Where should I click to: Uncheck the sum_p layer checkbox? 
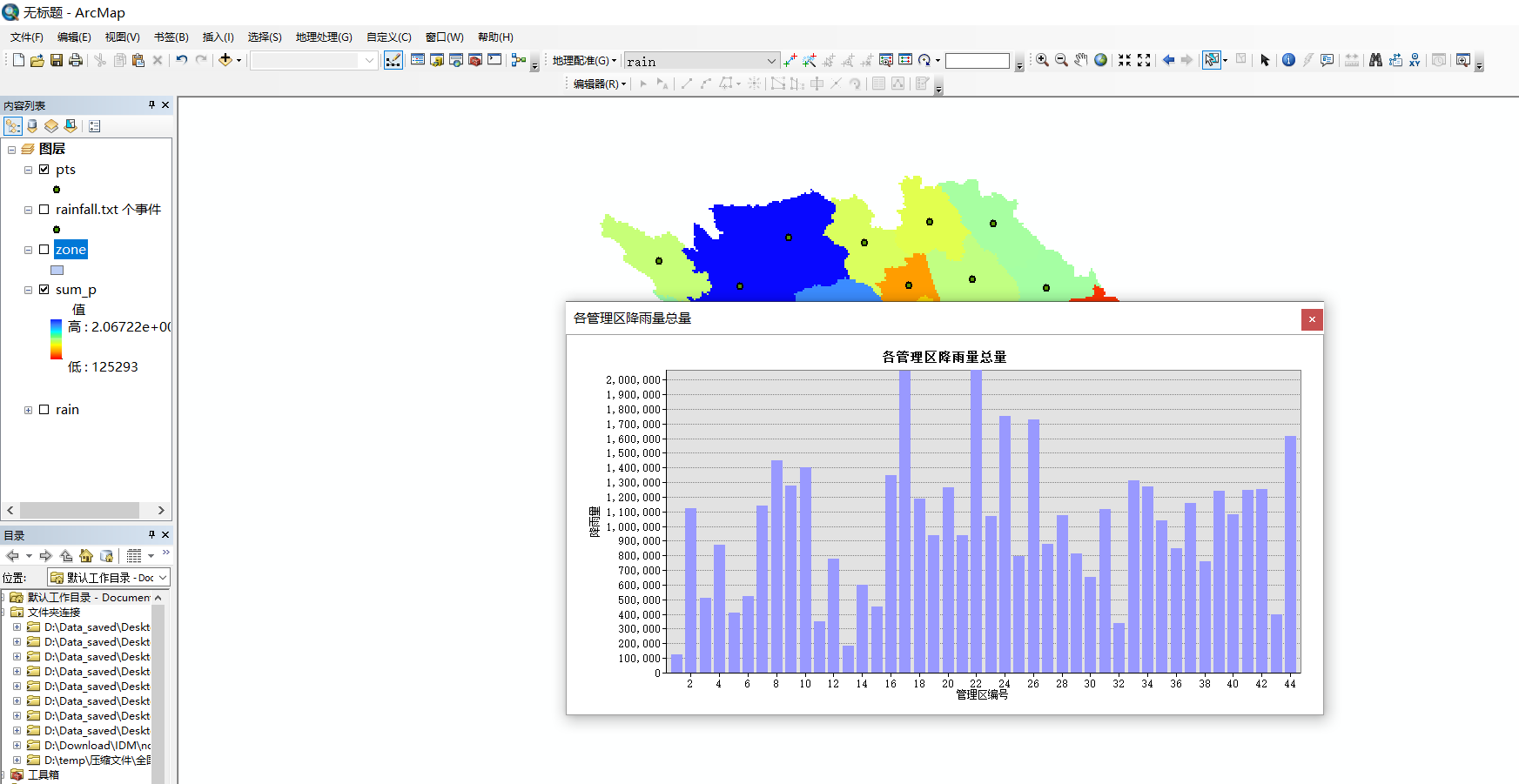coord(44,290)
